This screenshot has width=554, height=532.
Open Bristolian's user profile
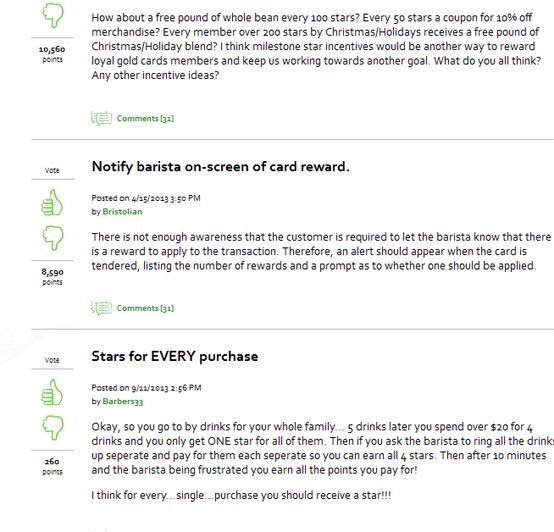[122, 212]
